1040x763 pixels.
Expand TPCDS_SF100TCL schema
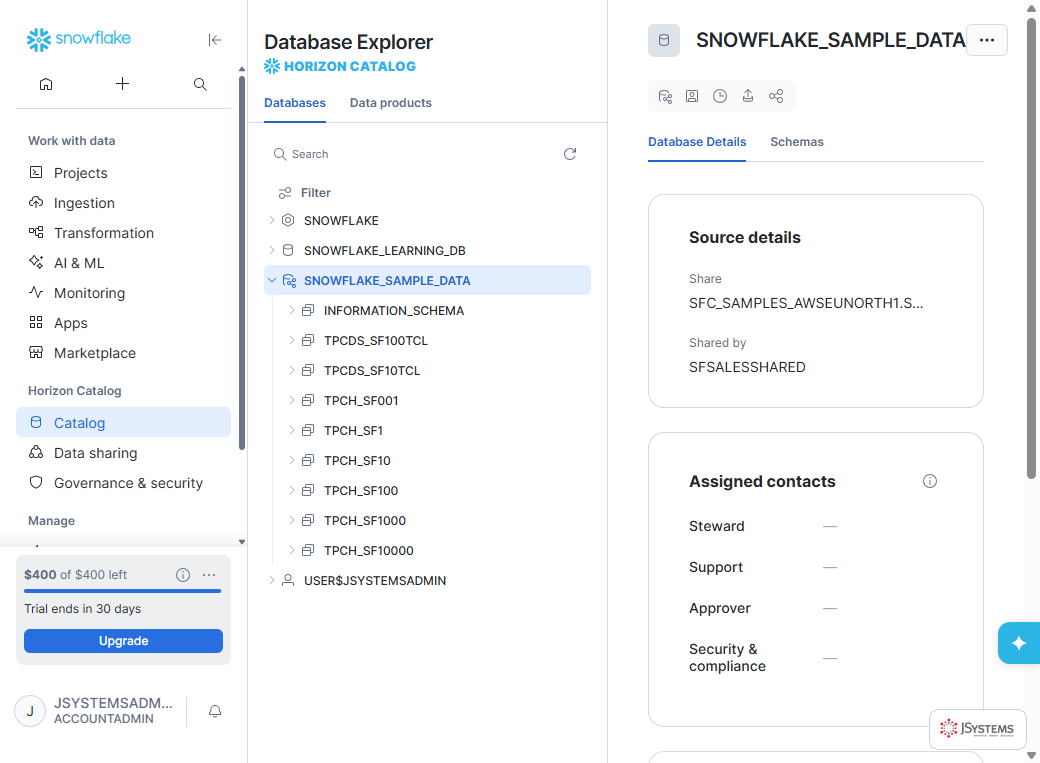pyautogui.click(x=291, y=340)
